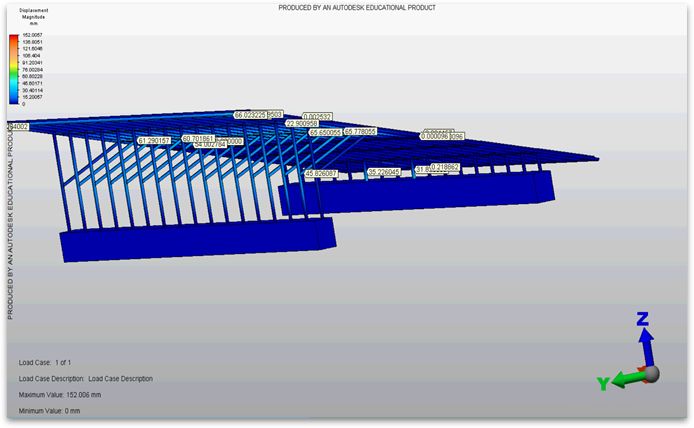The width and height of the screenshot is (694, 428).
Task: Click the 35.226045 probe label
Action: [x=384, y=172]
